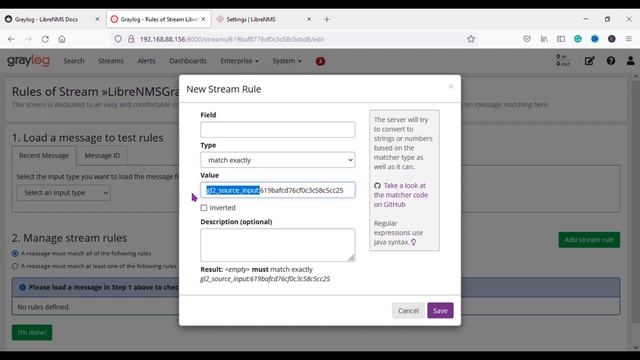The height and width of the screenshot is (360, 640).
Task: Expand the System menu
Action: tap(287, 61)
